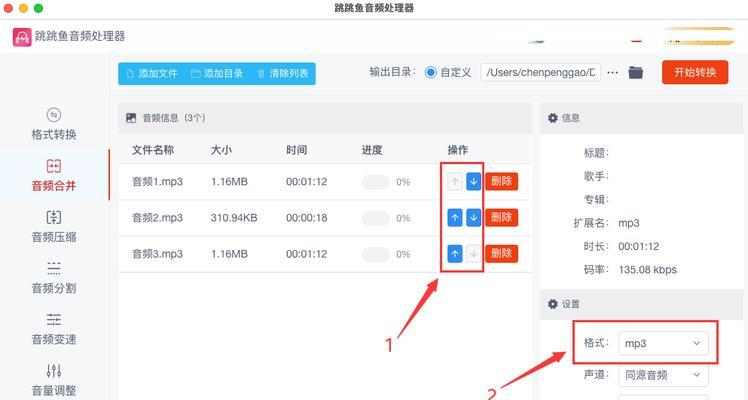This screenshot has width=748, height=400.
Task: Select the 音频1.mp3 file name
Action: coord(157,182)
